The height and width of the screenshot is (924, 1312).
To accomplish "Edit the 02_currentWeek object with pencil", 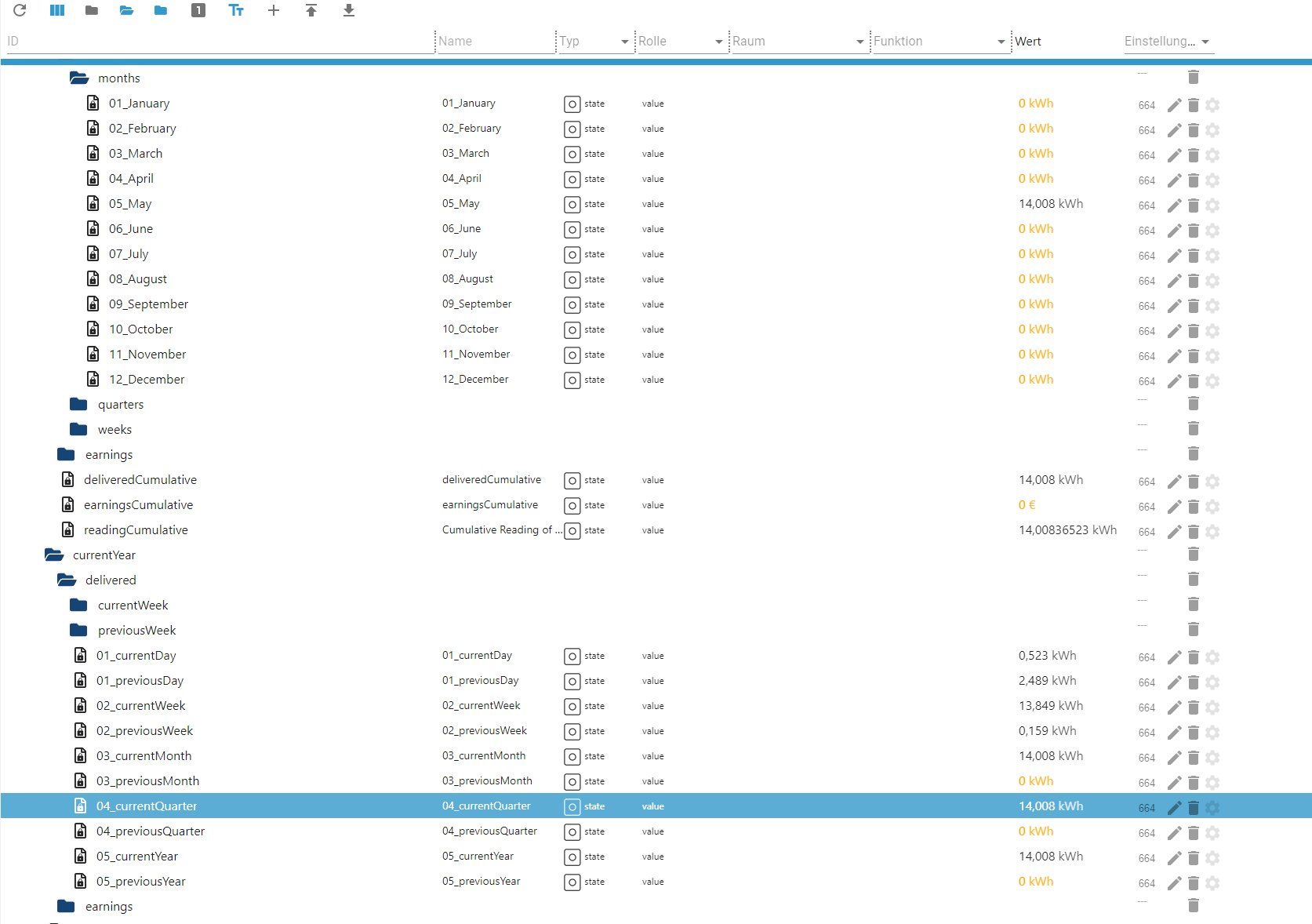I will tap(1174, 708).
